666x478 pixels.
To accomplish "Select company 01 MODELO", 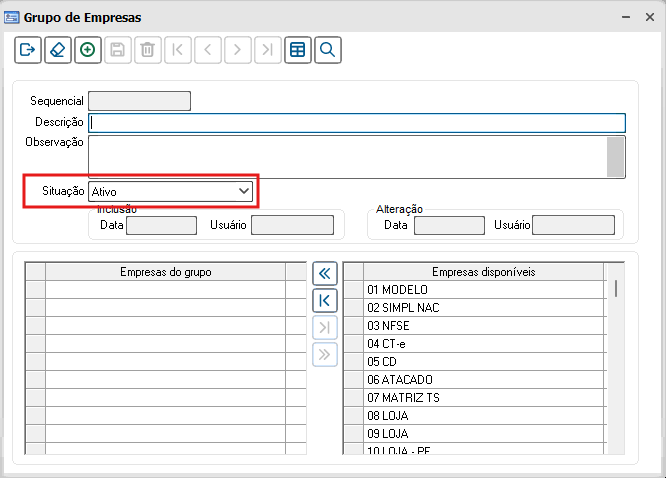I will click(484, 290).
